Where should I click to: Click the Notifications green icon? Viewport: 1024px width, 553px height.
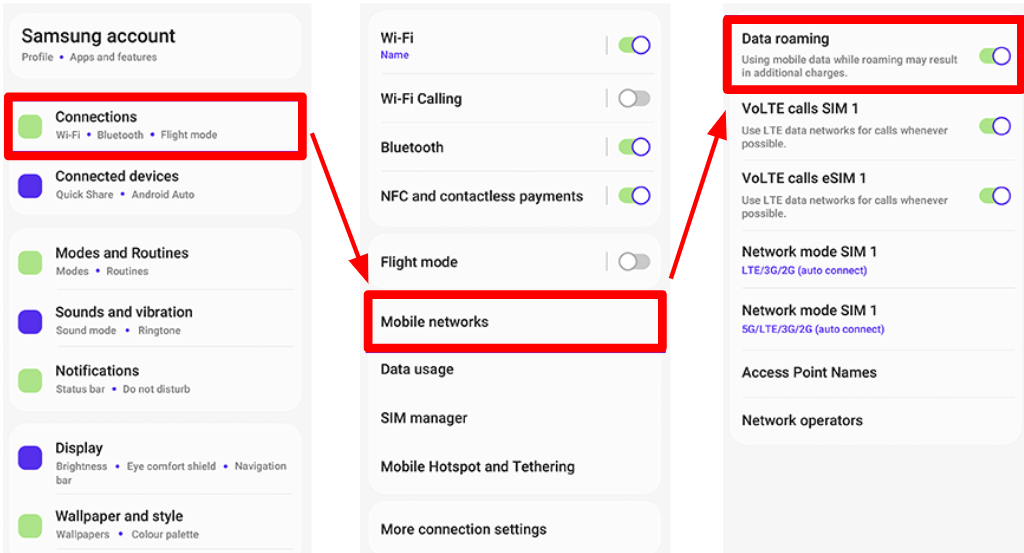point(30,380)
